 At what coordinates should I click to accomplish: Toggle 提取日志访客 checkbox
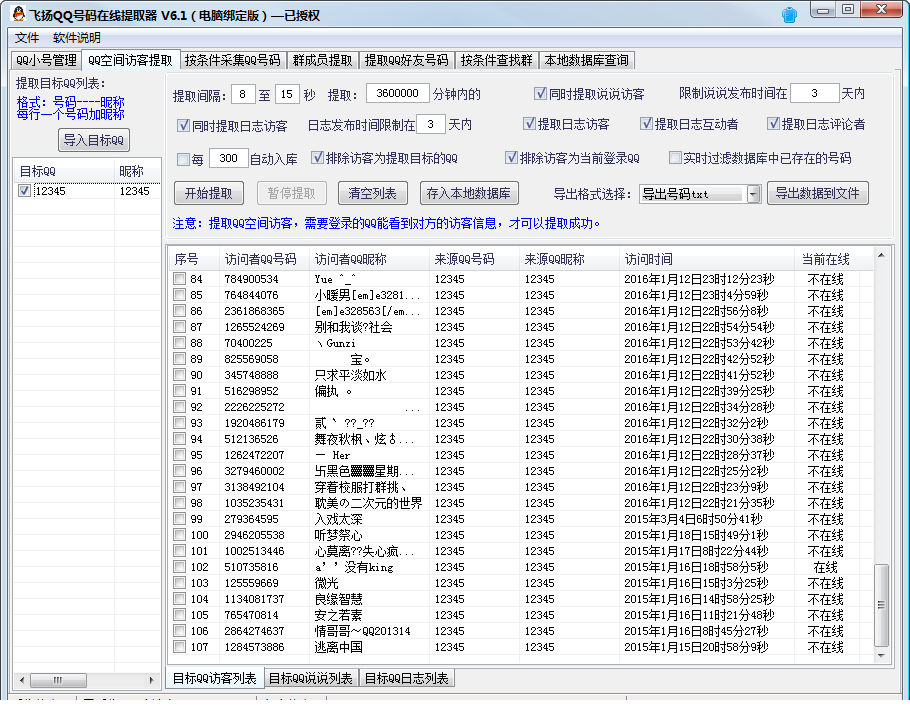click(x=529, y=124)
